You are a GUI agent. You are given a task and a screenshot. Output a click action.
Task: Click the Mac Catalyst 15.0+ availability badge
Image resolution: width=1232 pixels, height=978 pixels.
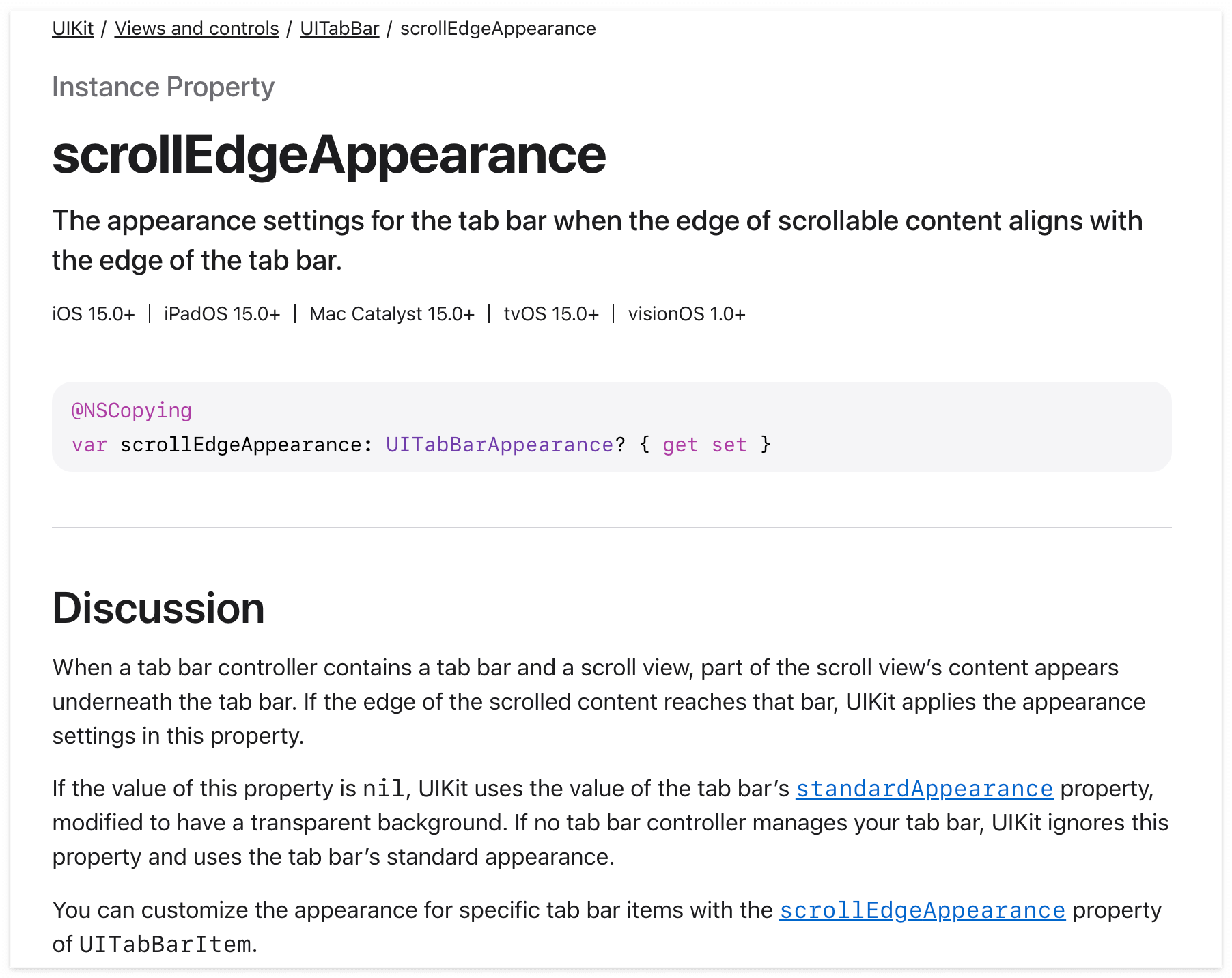coord(392,314)
